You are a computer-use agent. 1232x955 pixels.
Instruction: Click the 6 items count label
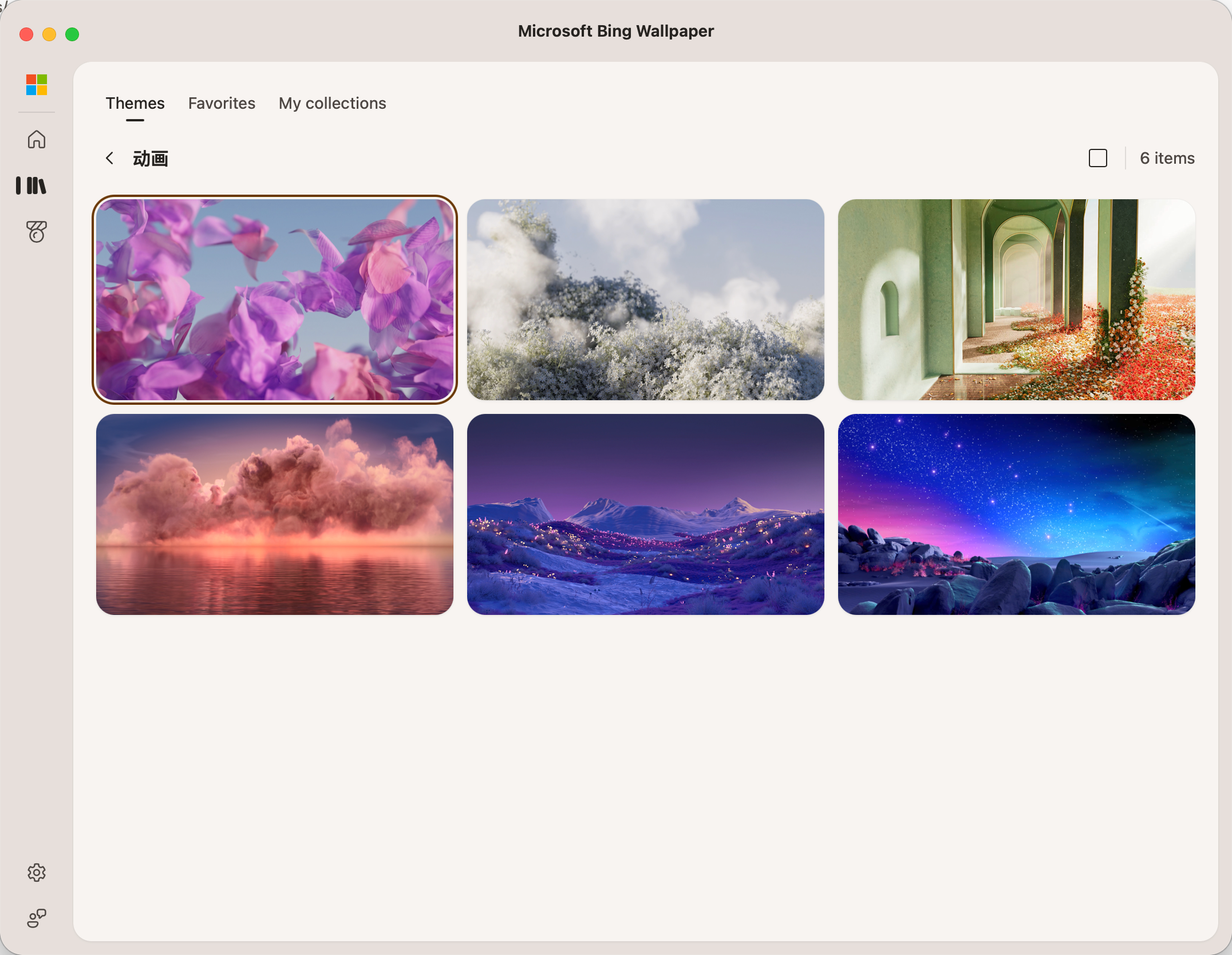1167,158
